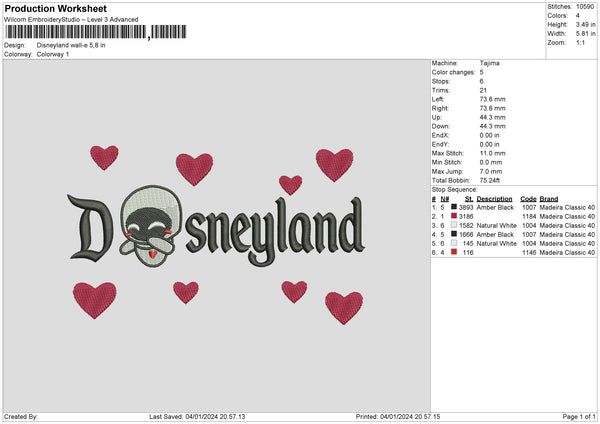Select the crimson swatch in the 3186 stitches row
600x424 pixels.
pyautogui.click(x=454, y=216)
